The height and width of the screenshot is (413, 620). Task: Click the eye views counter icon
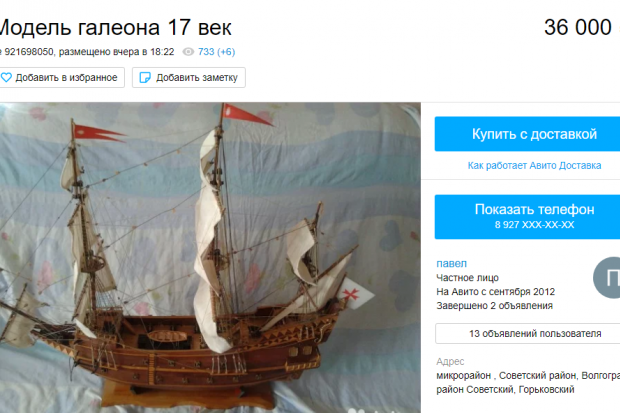coord(188,52)
